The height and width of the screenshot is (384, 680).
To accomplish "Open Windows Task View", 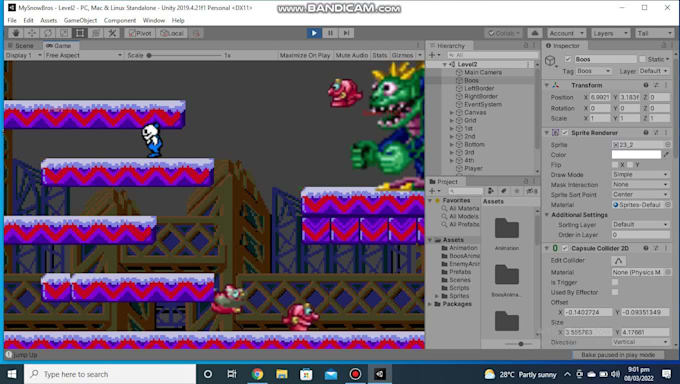I will click(232, 374).
